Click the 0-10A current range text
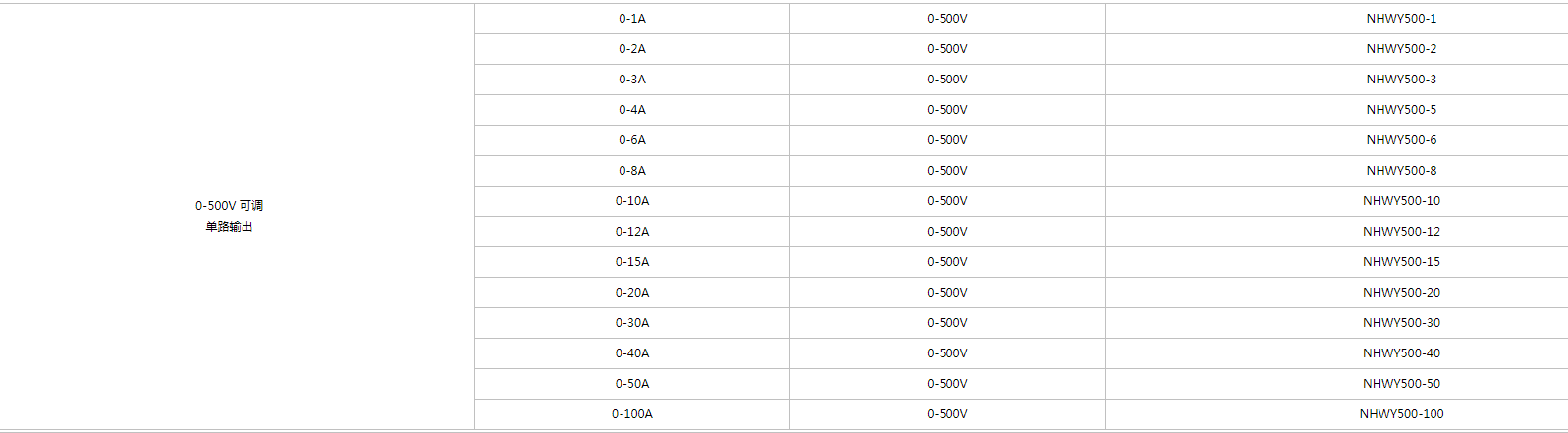Screen dimensions: 1568x433 pos(632,201)
